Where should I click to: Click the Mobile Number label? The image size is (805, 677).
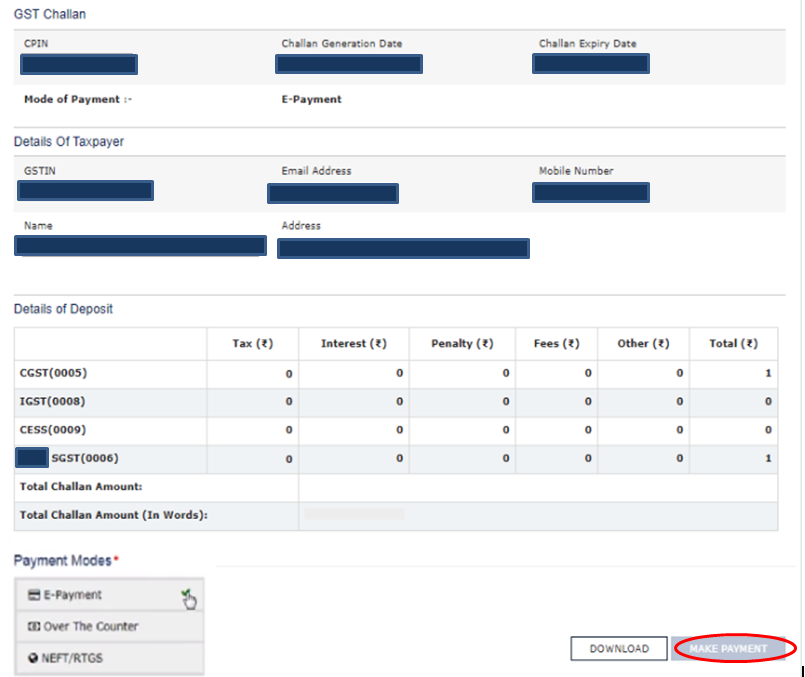tap(576, 171)
